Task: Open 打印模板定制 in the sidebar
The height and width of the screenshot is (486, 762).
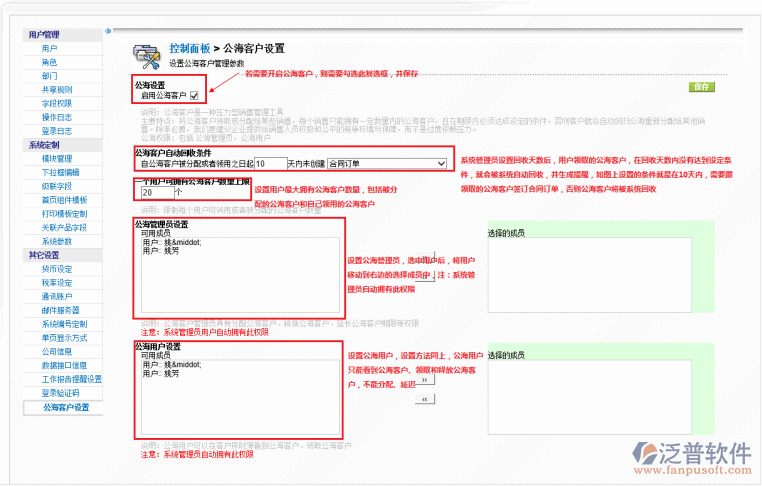Action: click(65, 214)
